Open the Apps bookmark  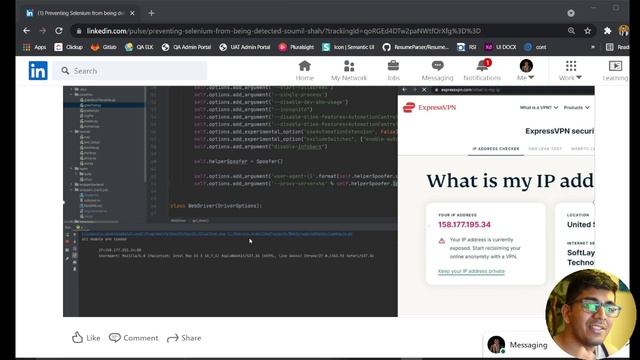[x=35, y=47]
